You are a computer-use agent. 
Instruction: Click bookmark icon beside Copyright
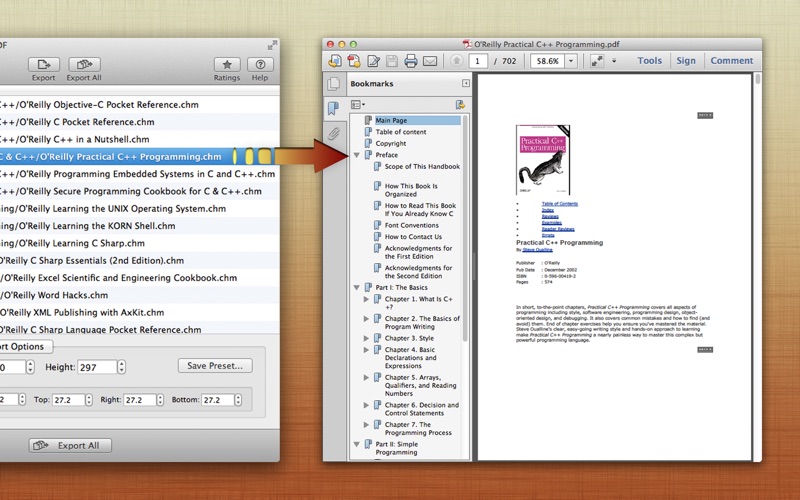click(368, 143)
